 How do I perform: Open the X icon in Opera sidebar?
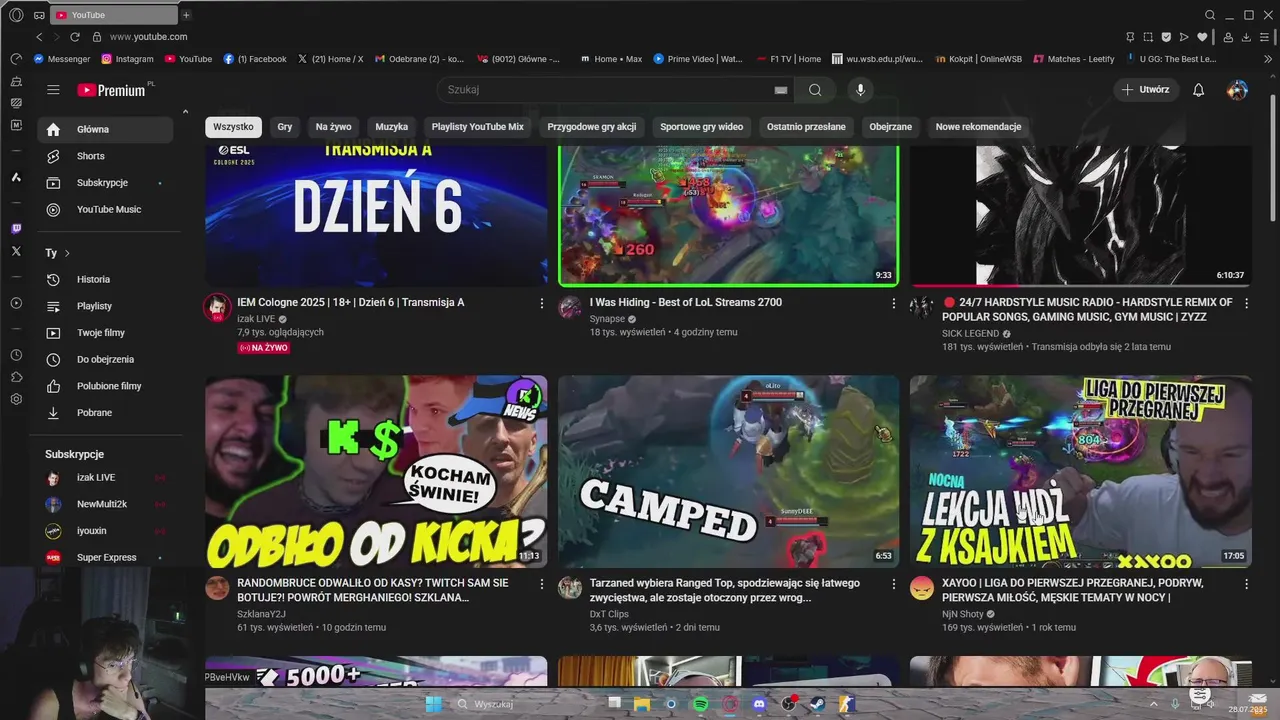[16, 251]
